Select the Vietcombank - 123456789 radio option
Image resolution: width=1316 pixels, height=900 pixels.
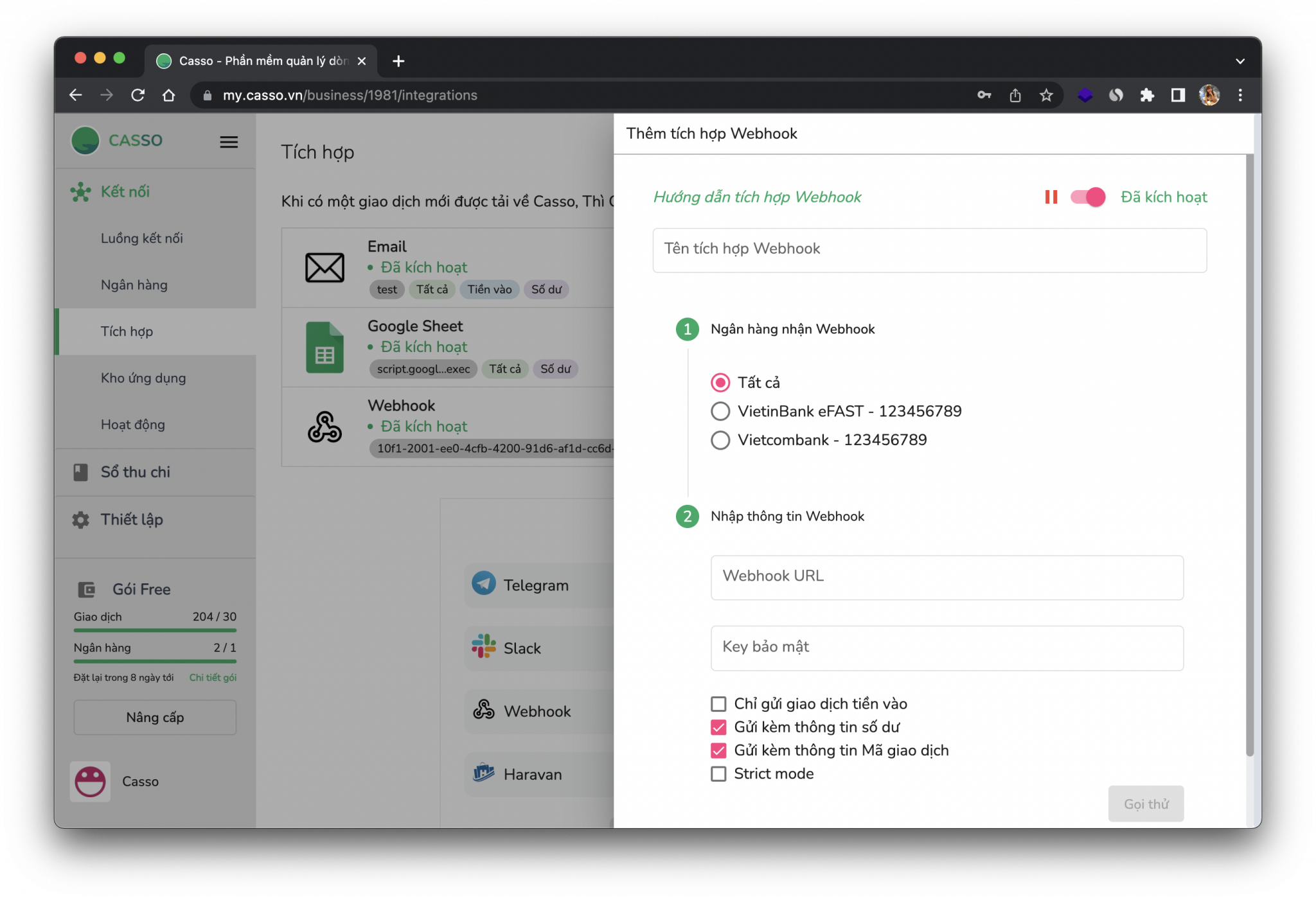720,440
